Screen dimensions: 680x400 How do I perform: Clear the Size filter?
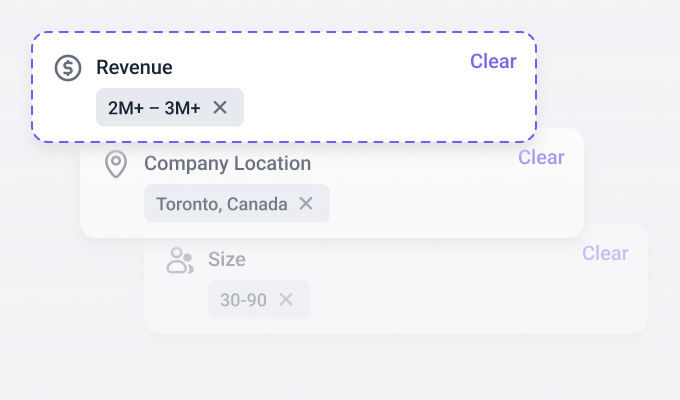[x=605, y=253]
